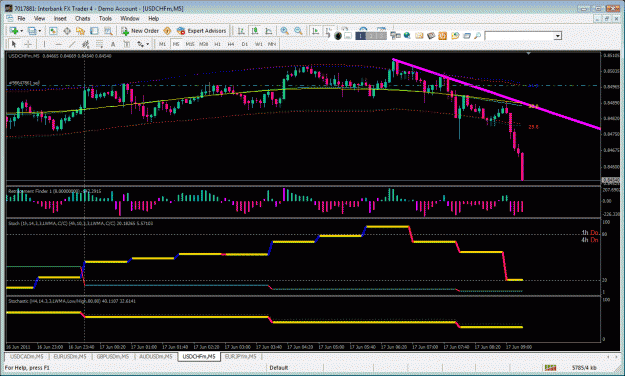
Task: Show the Data Window icon
Action: (x=67, y=31)
